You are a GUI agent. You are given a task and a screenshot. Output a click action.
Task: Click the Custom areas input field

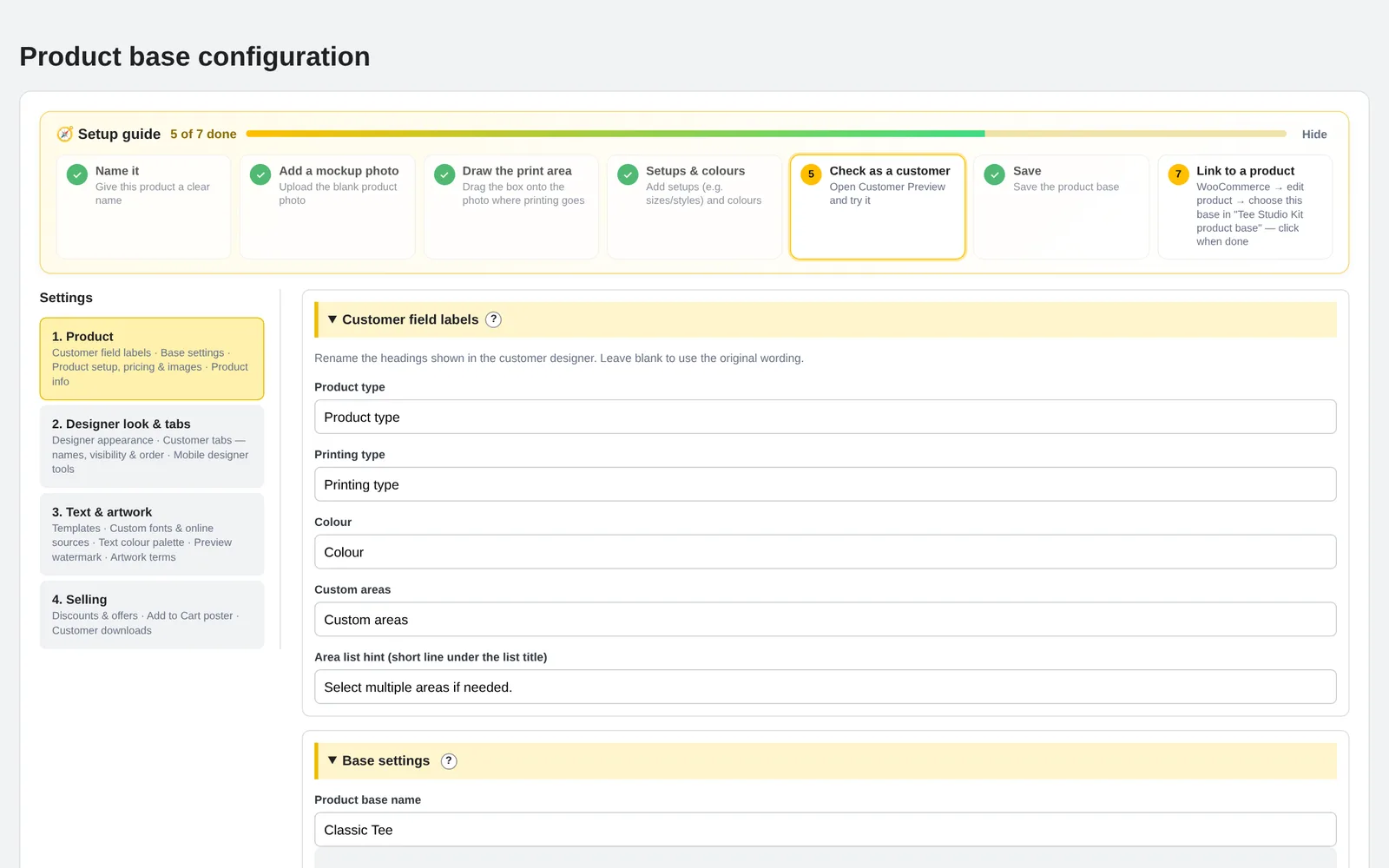click(825, 620)
